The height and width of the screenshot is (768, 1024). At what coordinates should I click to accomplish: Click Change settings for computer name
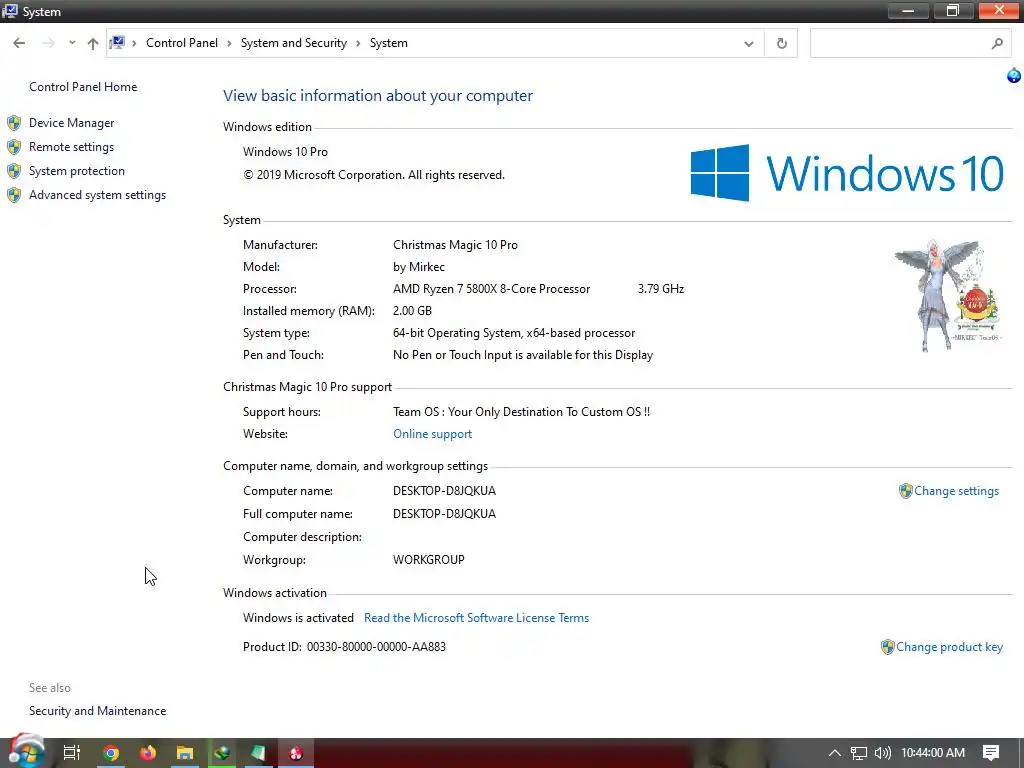click(x=956, y=491)
